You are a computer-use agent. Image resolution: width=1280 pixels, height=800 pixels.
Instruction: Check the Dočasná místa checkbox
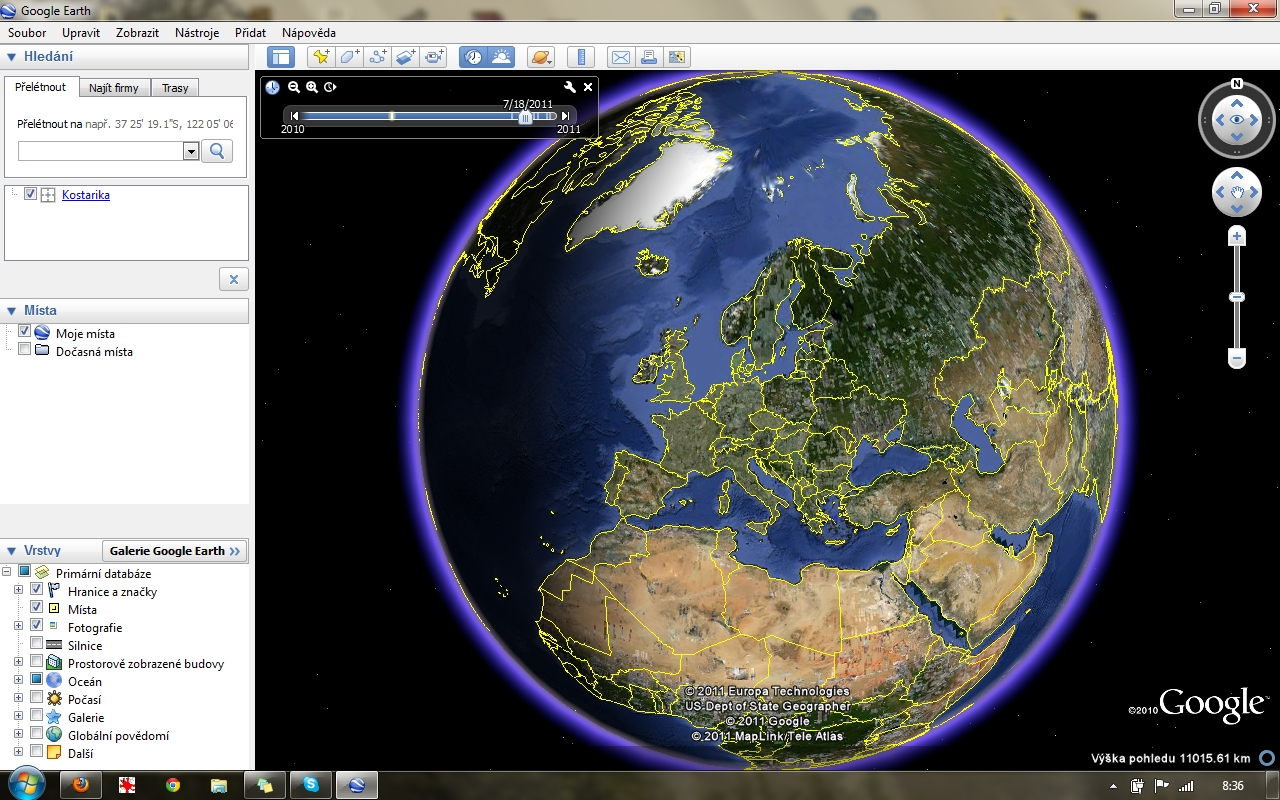pos(25,350)
